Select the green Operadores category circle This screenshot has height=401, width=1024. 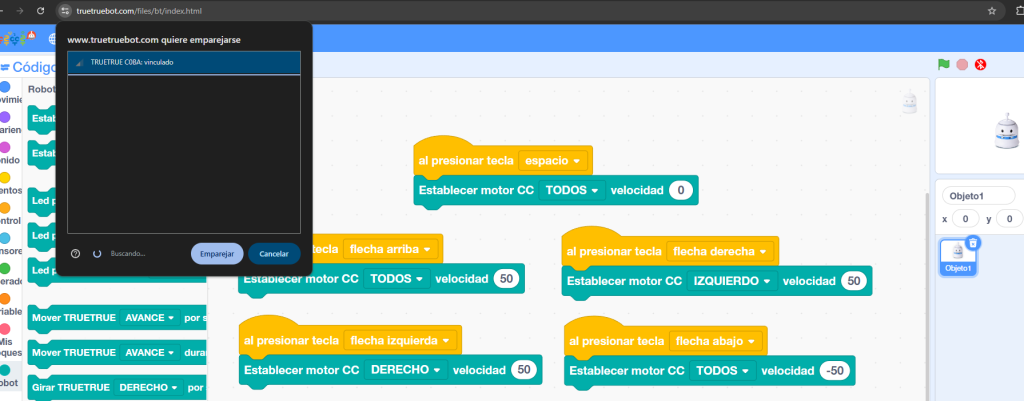click(5, 268)
